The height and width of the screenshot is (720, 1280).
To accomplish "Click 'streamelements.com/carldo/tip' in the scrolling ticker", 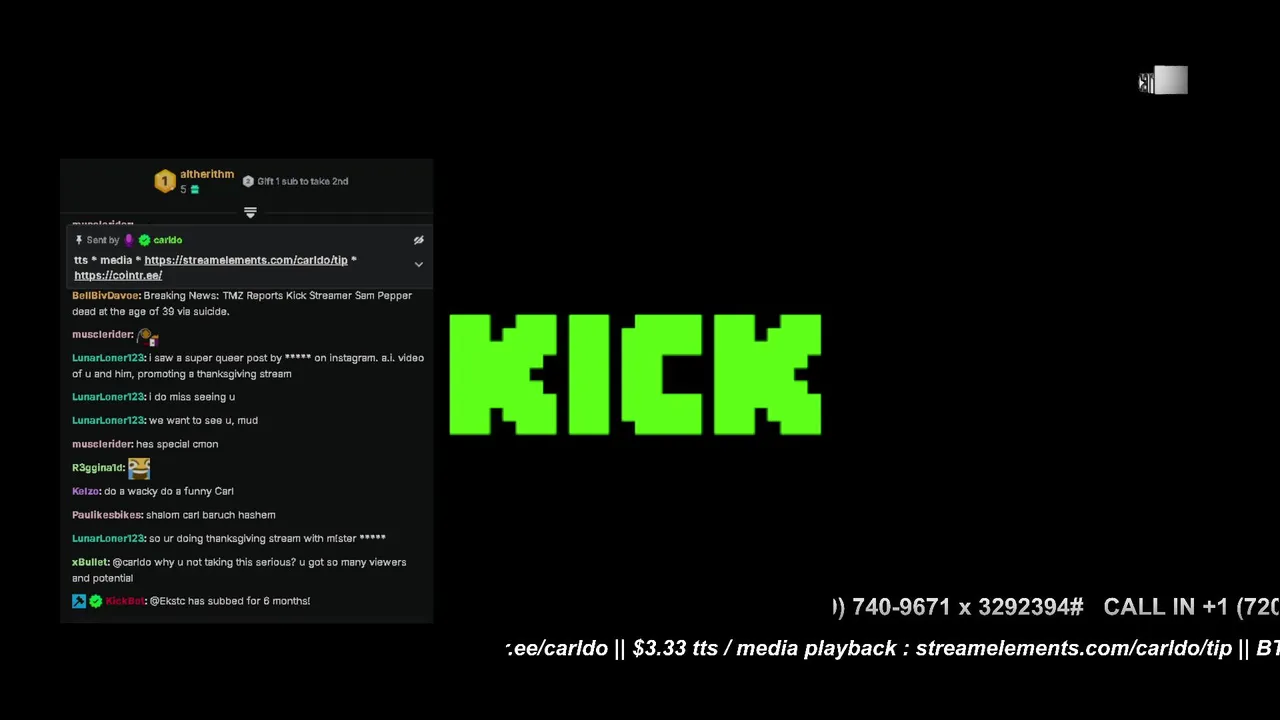I will pyautogui.click(x=1074, y=648).
